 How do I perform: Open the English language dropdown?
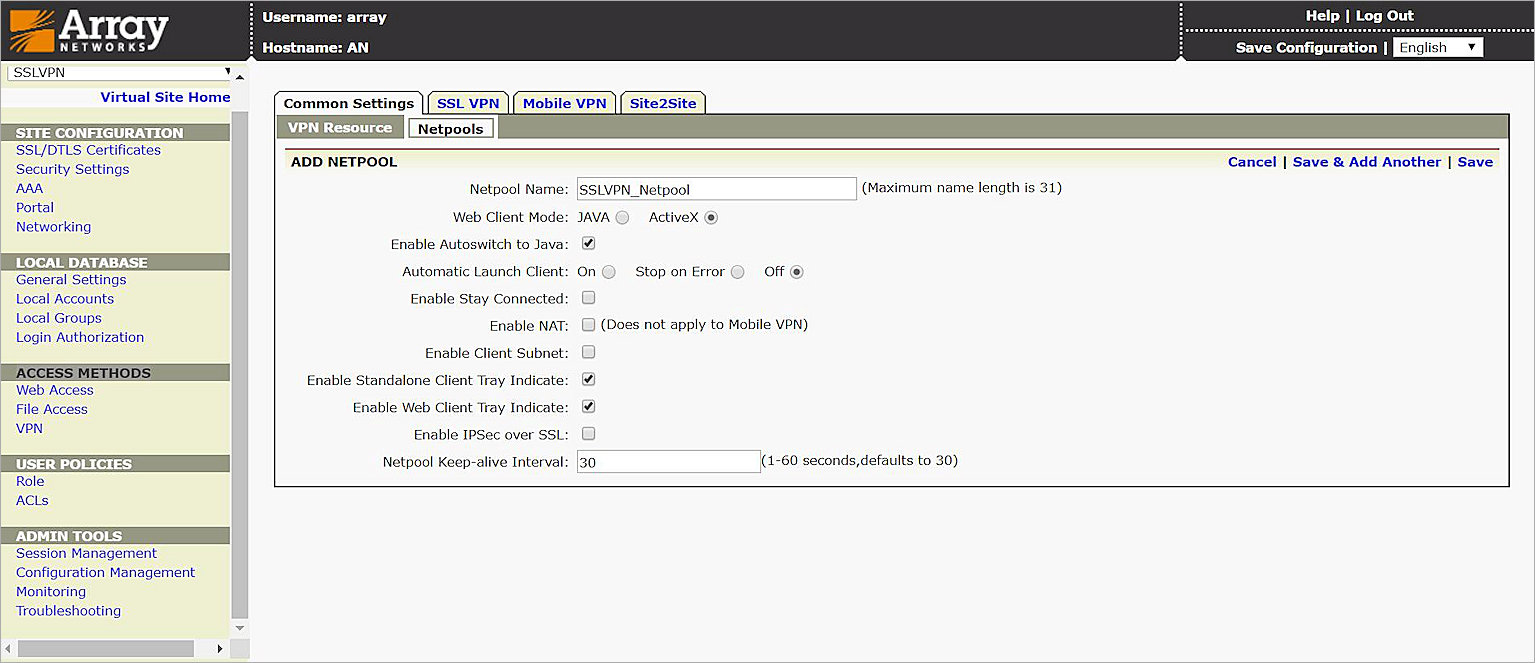[1437, 46]
